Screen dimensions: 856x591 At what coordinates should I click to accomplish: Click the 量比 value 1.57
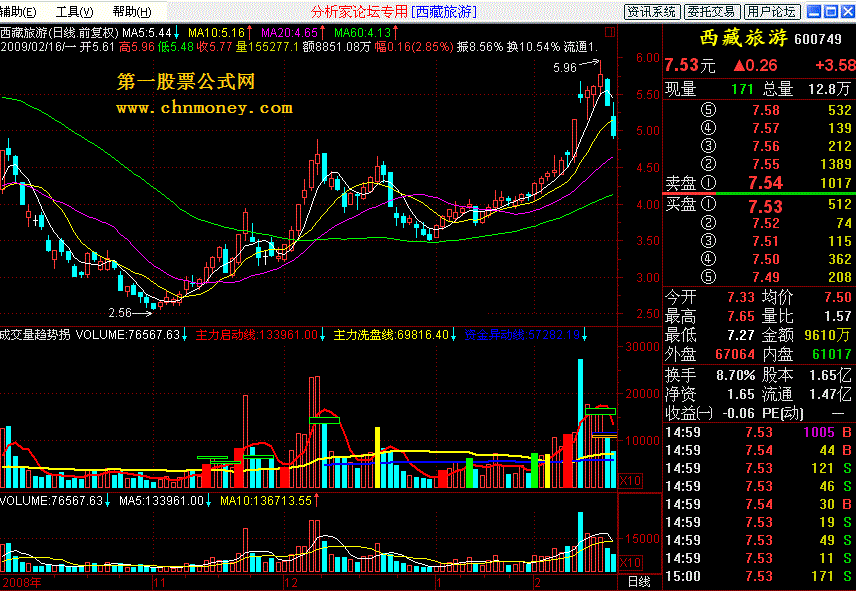[838, 317]
